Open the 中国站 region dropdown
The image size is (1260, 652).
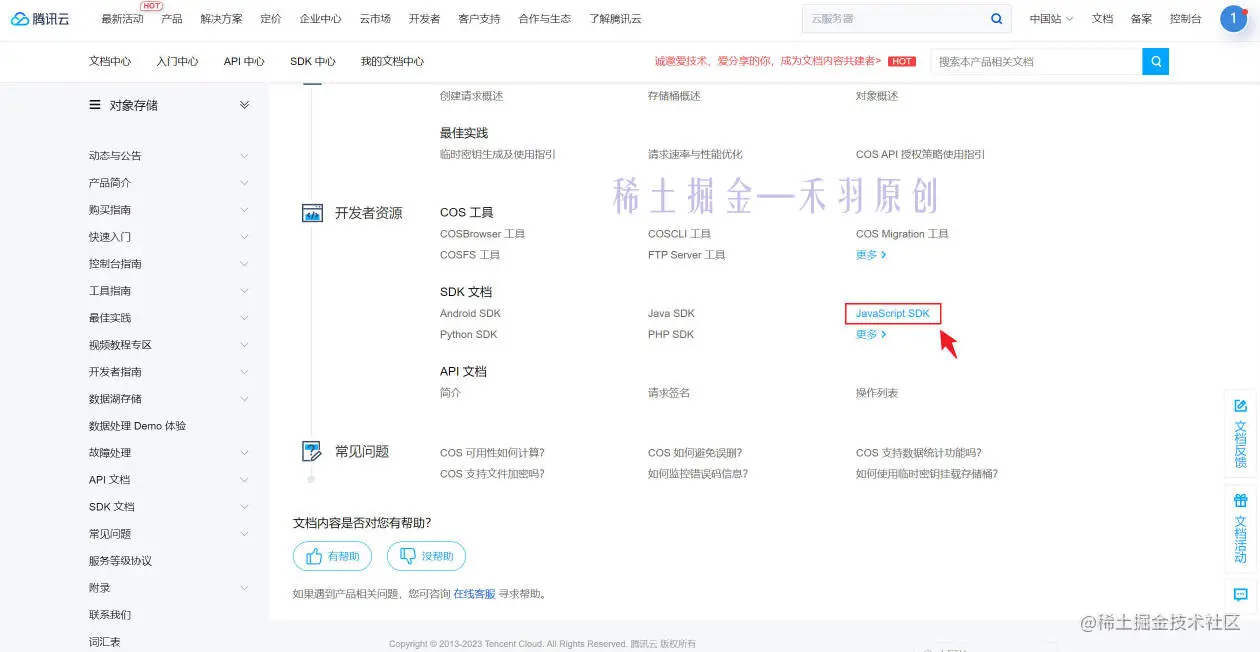coord(1051,19)
